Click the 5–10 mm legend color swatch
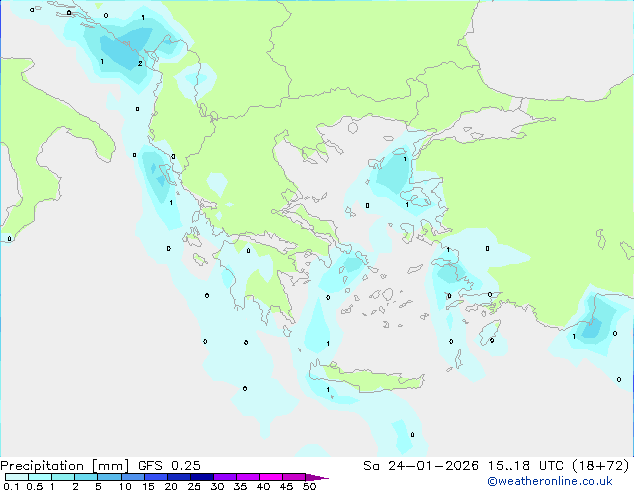634x490 pixels. pyautogui.click(x=109, y=477)
